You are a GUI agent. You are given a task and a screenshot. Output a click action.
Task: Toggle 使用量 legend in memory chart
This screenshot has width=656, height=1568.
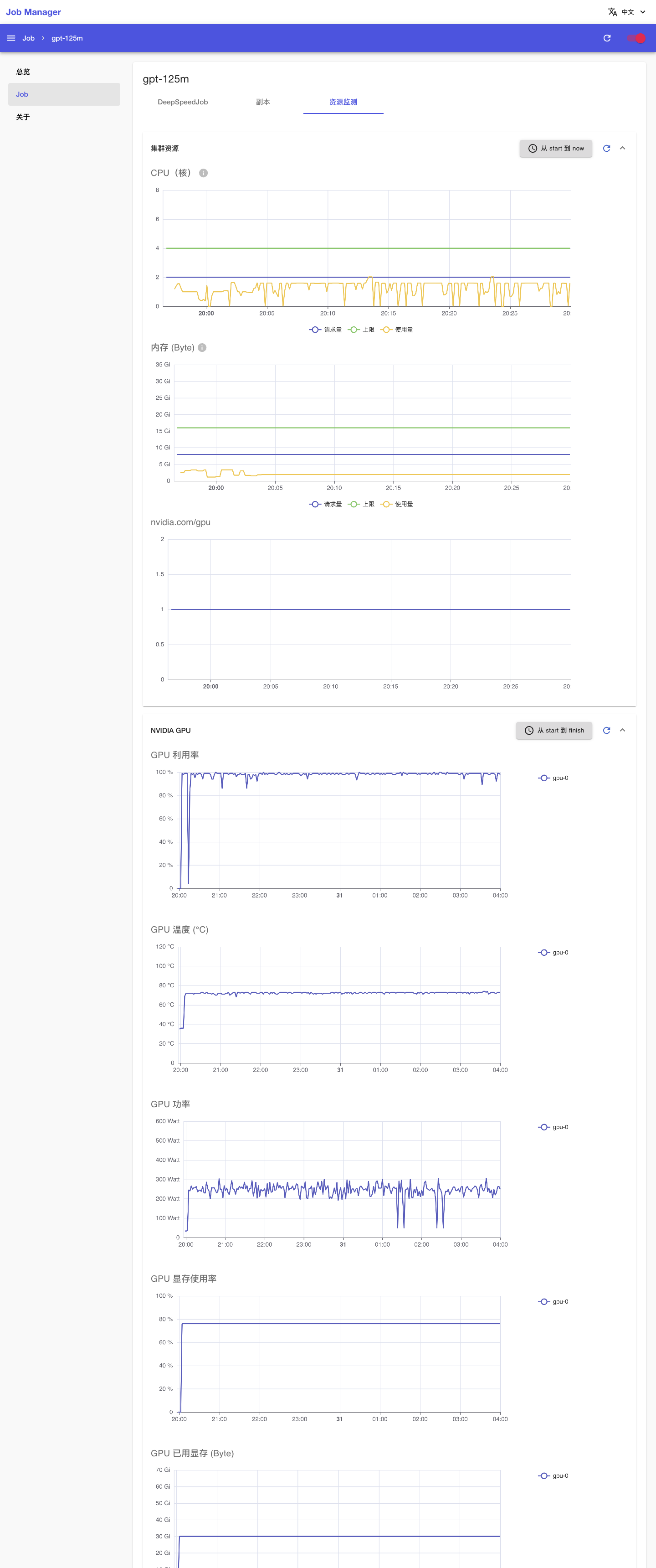coord(397,504)
